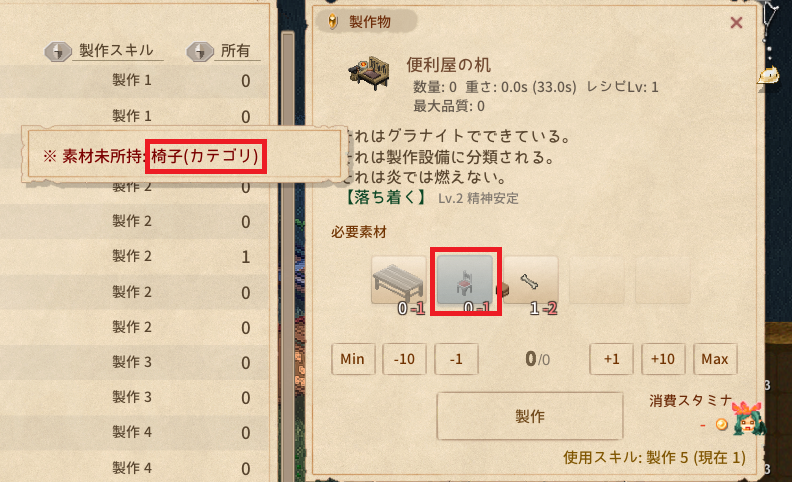Click the 製作 craft button
Screen dimensions: 792x482
(530, 416)
